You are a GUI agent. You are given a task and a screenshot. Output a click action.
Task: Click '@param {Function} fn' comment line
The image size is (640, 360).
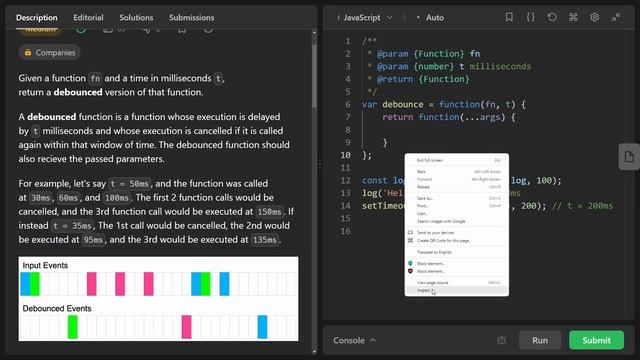[x=428, y=54]
